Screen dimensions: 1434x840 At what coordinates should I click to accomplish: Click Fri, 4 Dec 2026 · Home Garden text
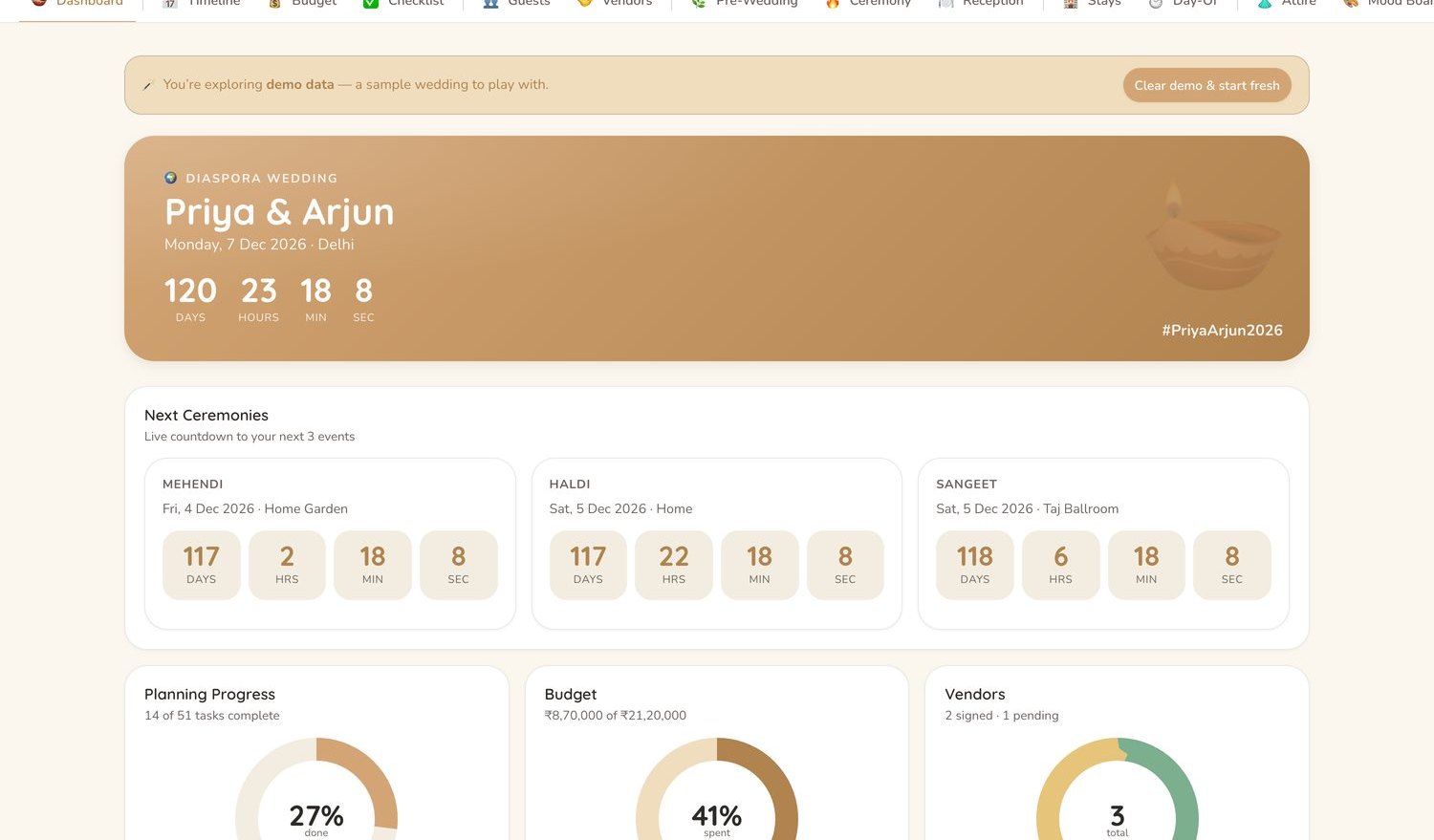[x=255, y=509]
